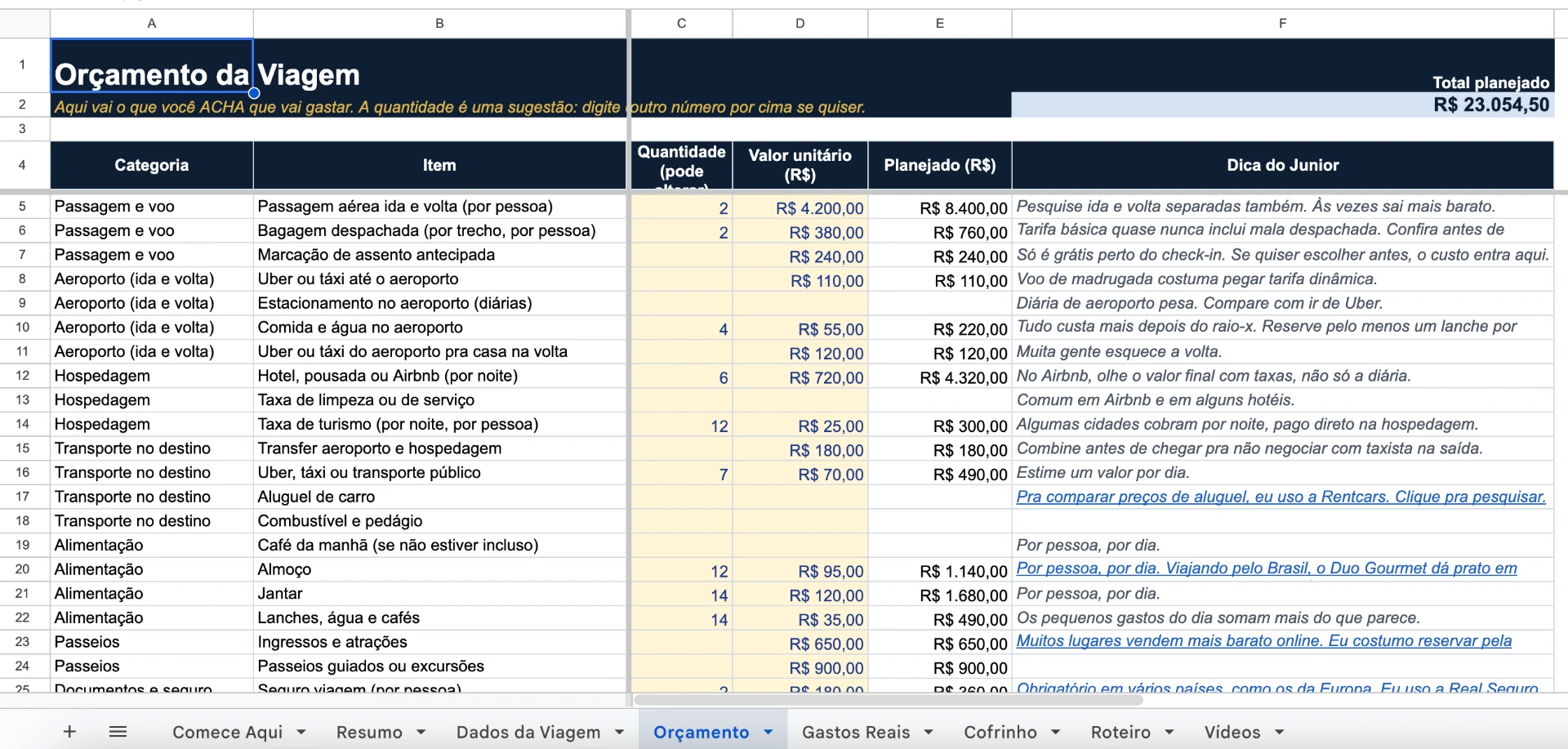This screenshot has width=1568, height=749.
Task: Select the 'Dica do Junior' header cell
Action: pos(1283,165)
